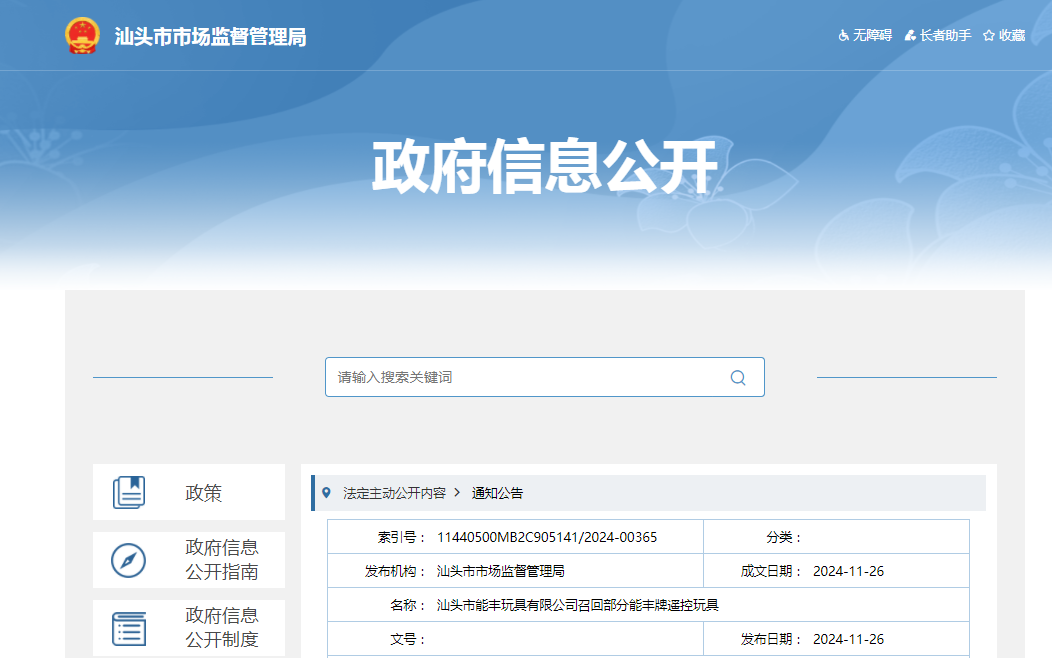Click the list icon for 政府信息公开制度
The width and height of the screenshot is (1052, 658).
[x=129, y=628]
